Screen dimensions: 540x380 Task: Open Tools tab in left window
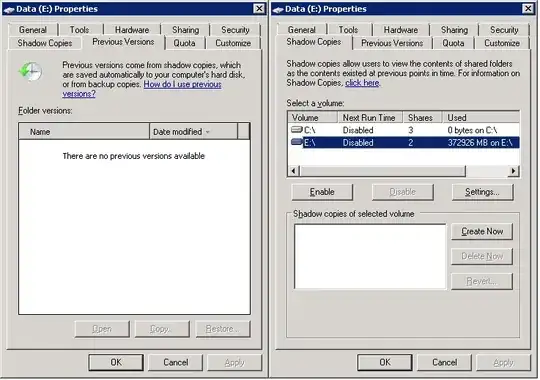tap(79, 30)
